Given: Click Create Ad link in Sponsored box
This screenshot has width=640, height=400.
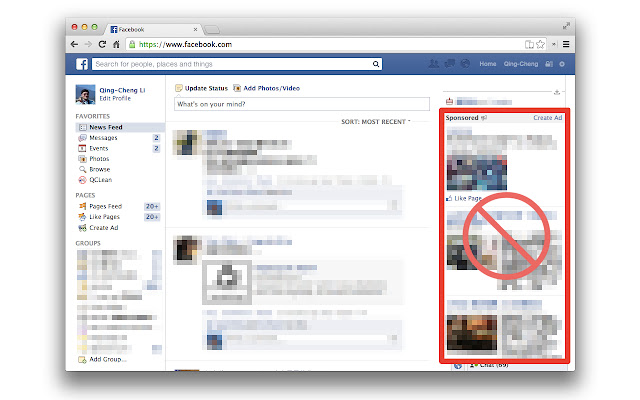Looking at the screenshot, I should pos(548,118).
